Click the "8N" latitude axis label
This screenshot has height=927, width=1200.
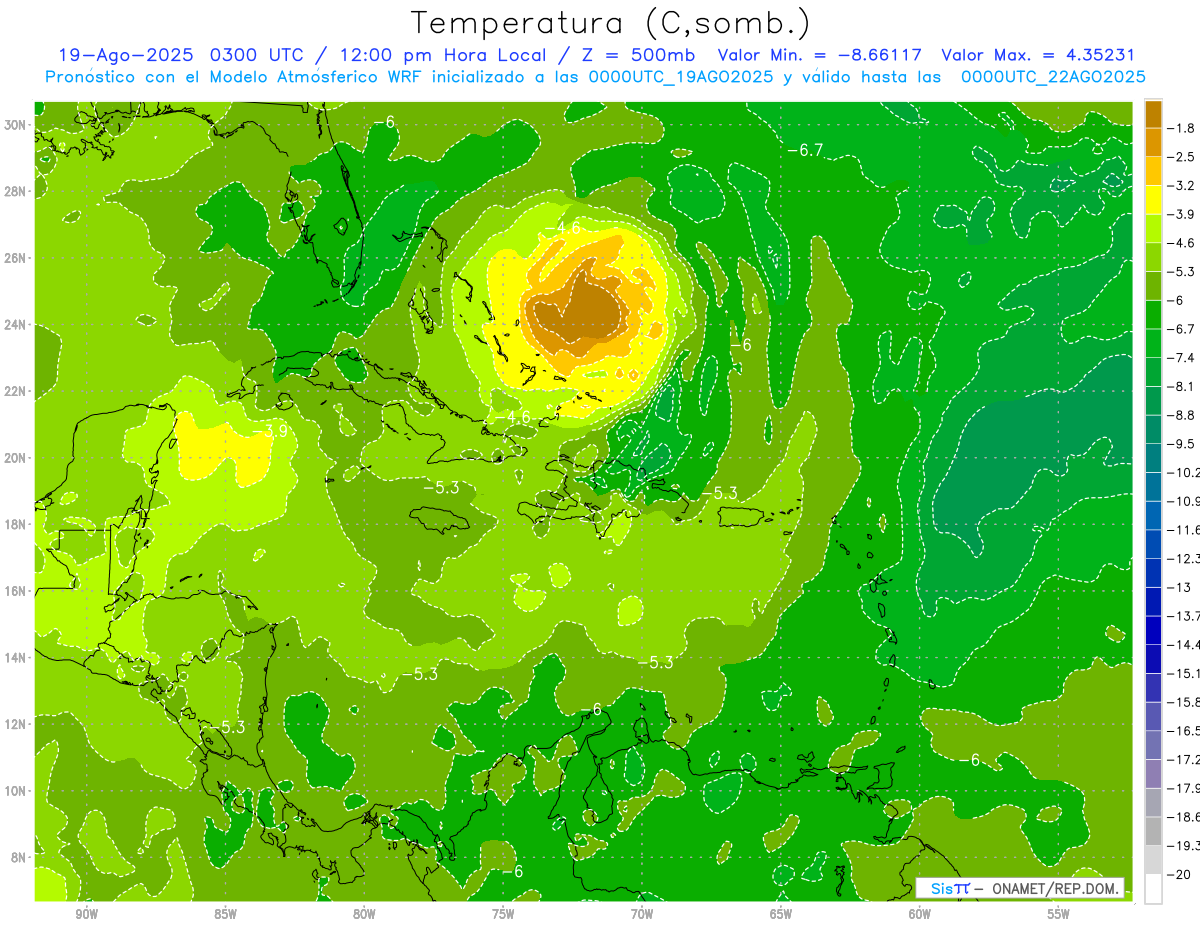coord(18,857)
